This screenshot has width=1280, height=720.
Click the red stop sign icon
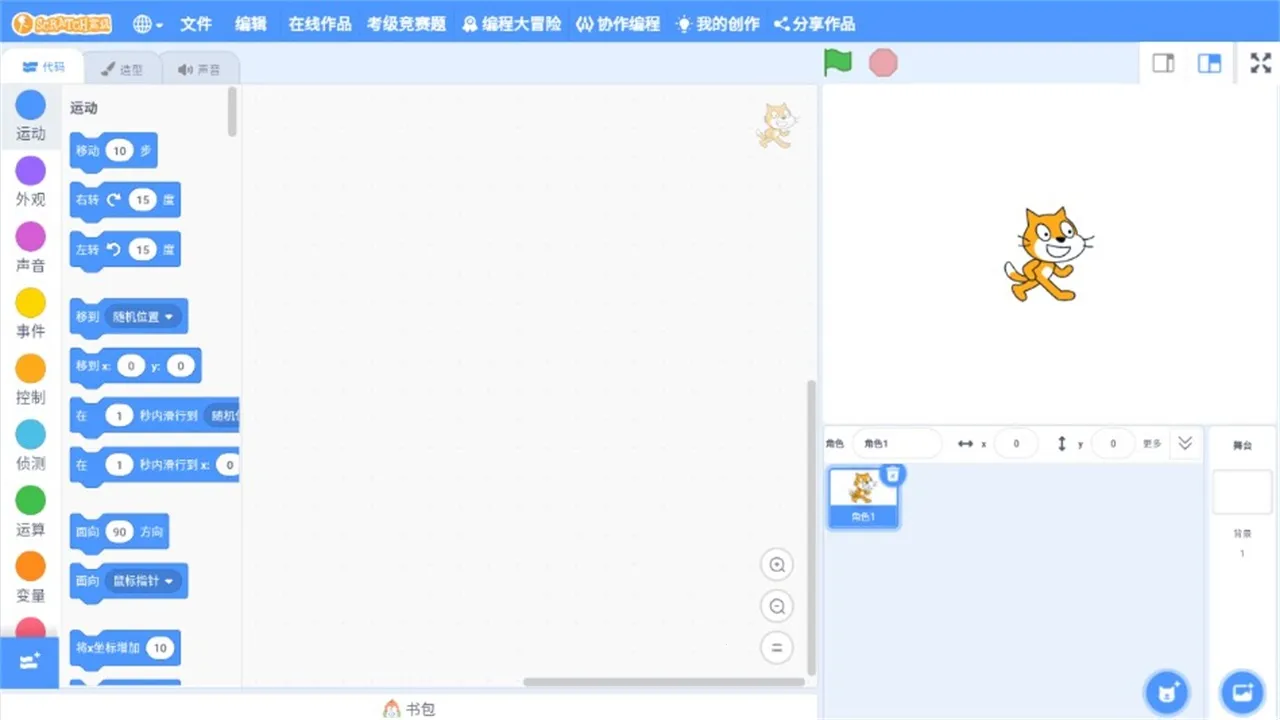click(x=883, y=63)
